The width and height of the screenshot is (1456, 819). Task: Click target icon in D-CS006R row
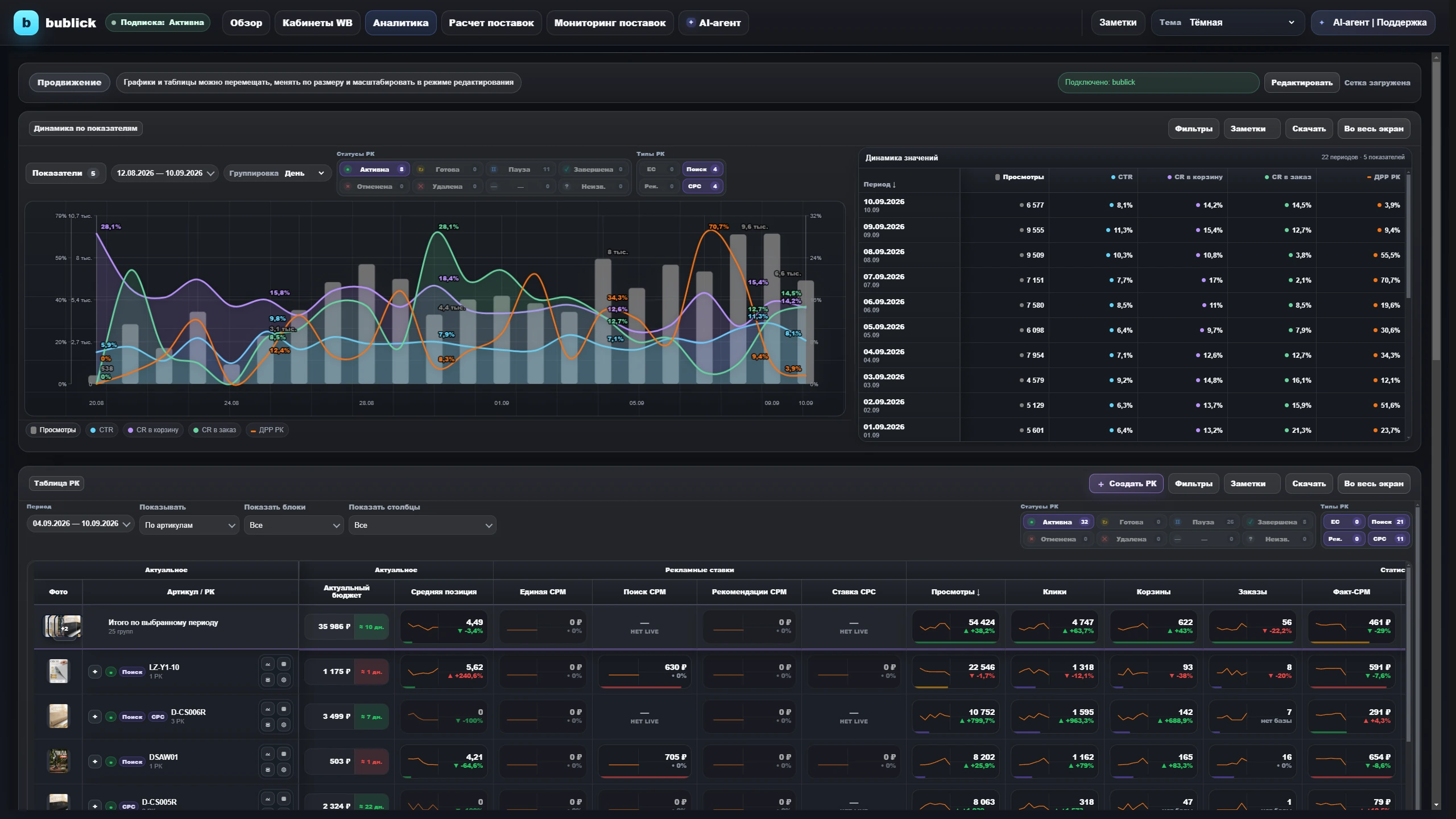point(284,725)
